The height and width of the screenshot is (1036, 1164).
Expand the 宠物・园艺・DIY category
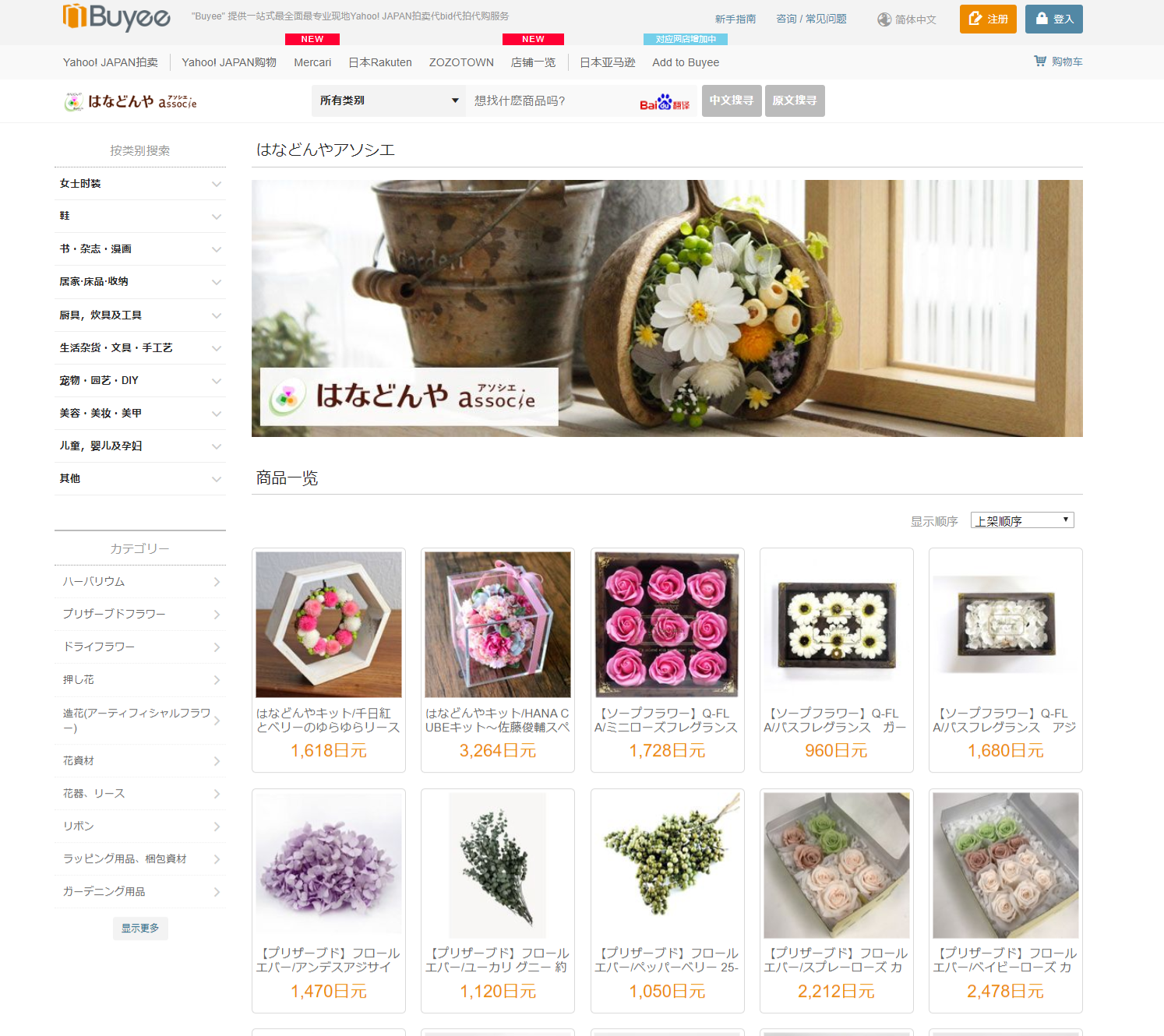140,381
